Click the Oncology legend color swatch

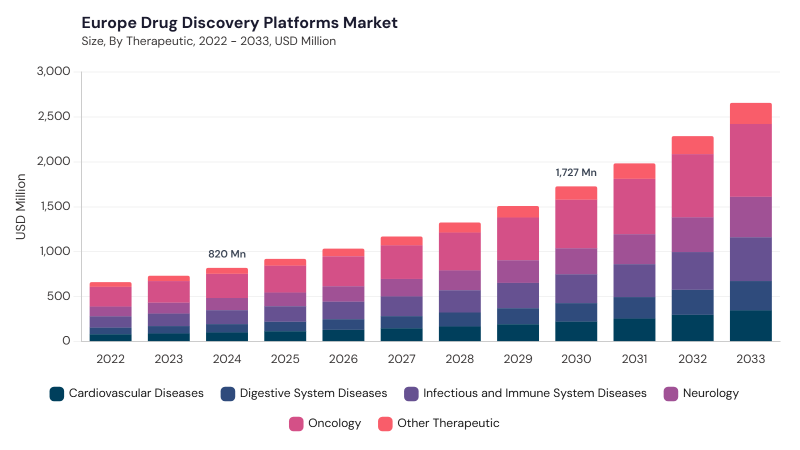(x=296, y=423)
